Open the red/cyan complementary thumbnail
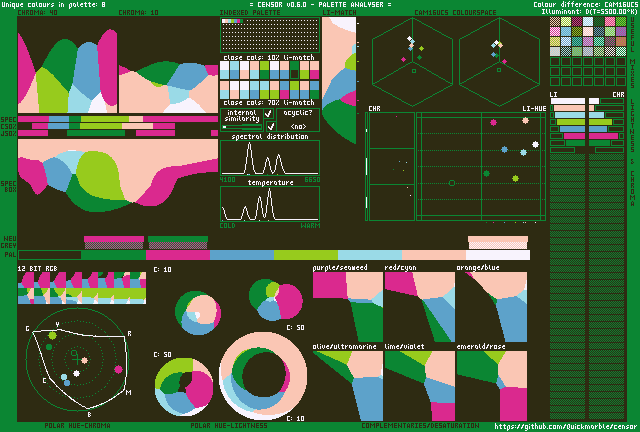640x432 pixels. point(420,307)
